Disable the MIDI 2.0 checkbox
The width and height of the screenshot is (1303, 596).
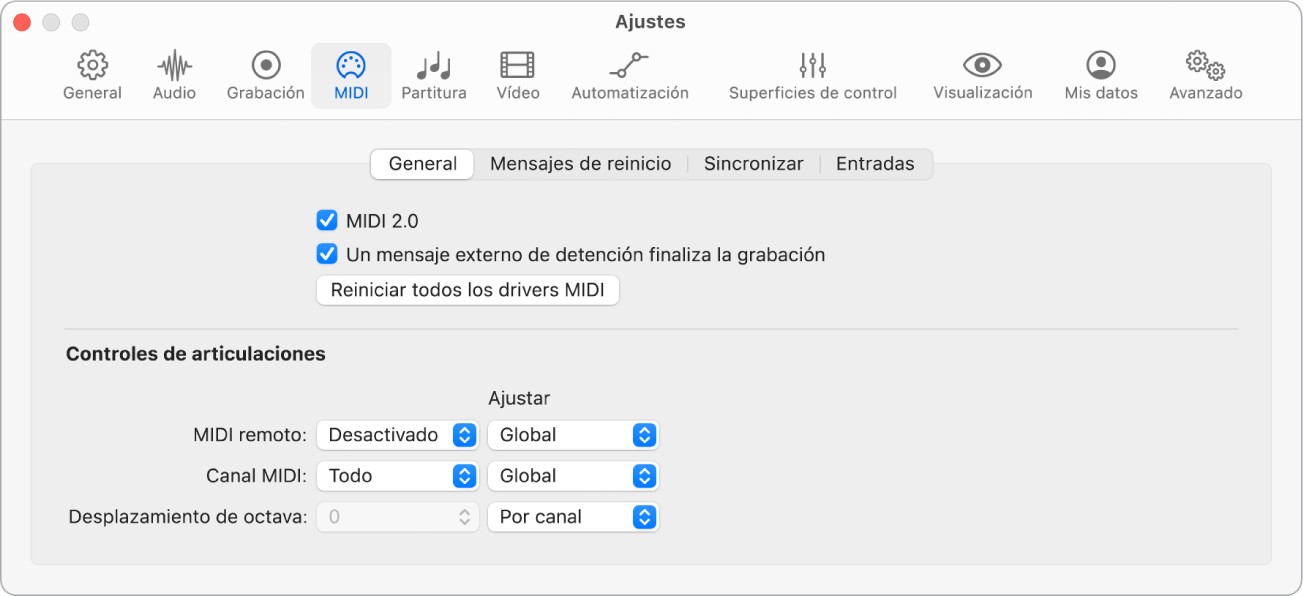(x=326, y=220)
